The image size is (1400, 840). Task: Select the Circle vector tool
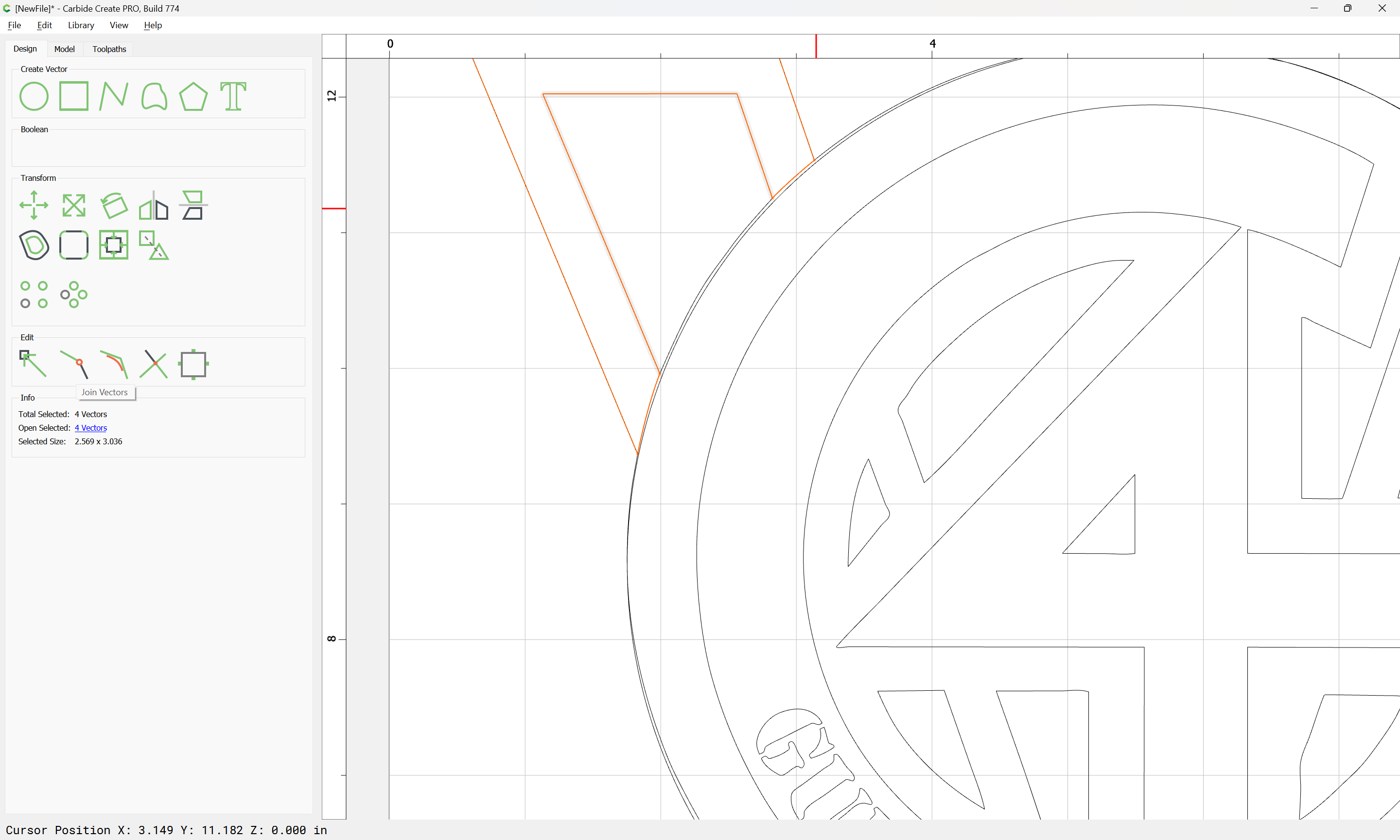34,96
